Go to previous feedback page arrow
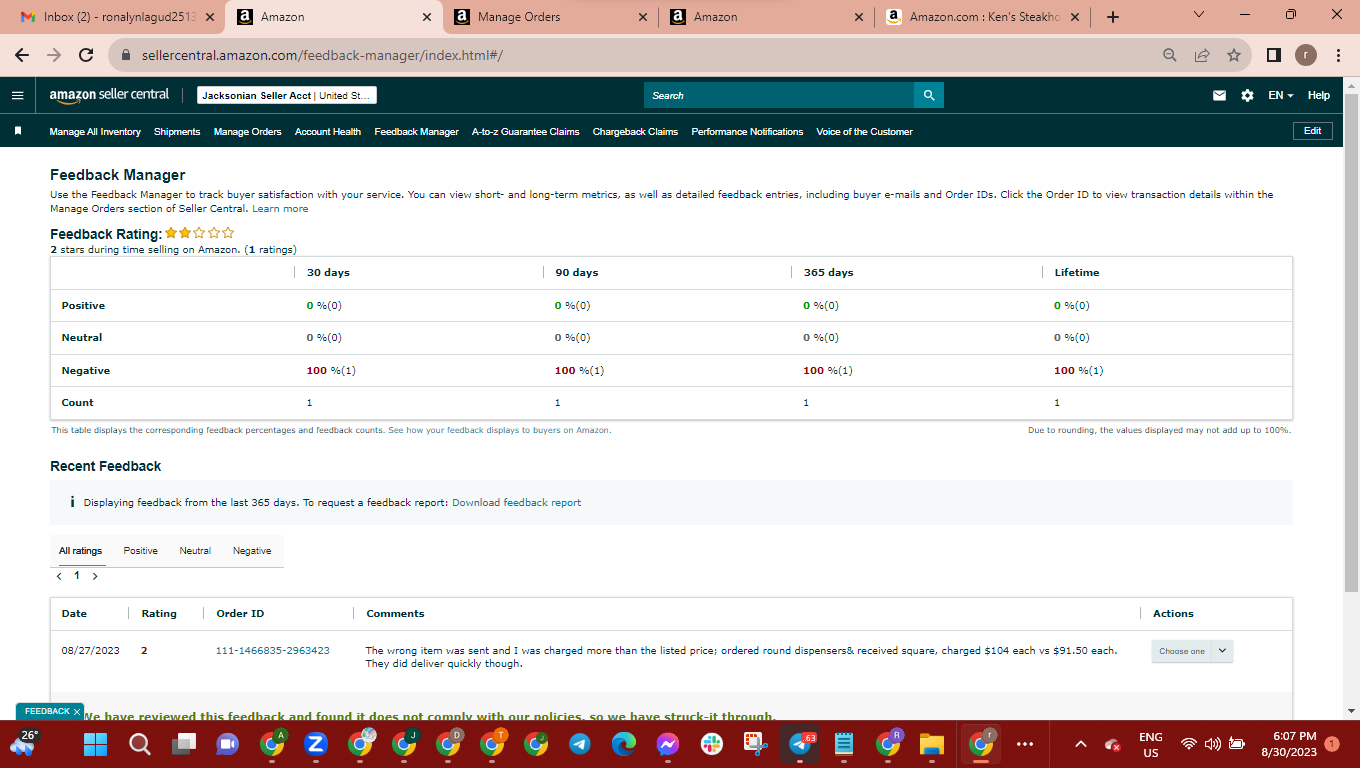The height and width of the screenshot is (768, 1360). (x=59, y=576)
